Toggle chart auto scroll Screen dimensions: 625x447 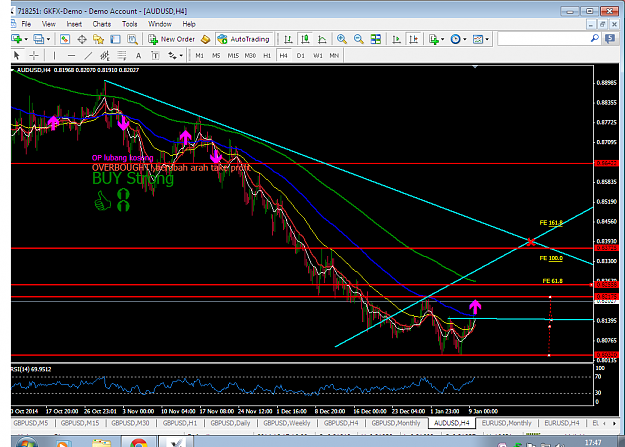396,39
